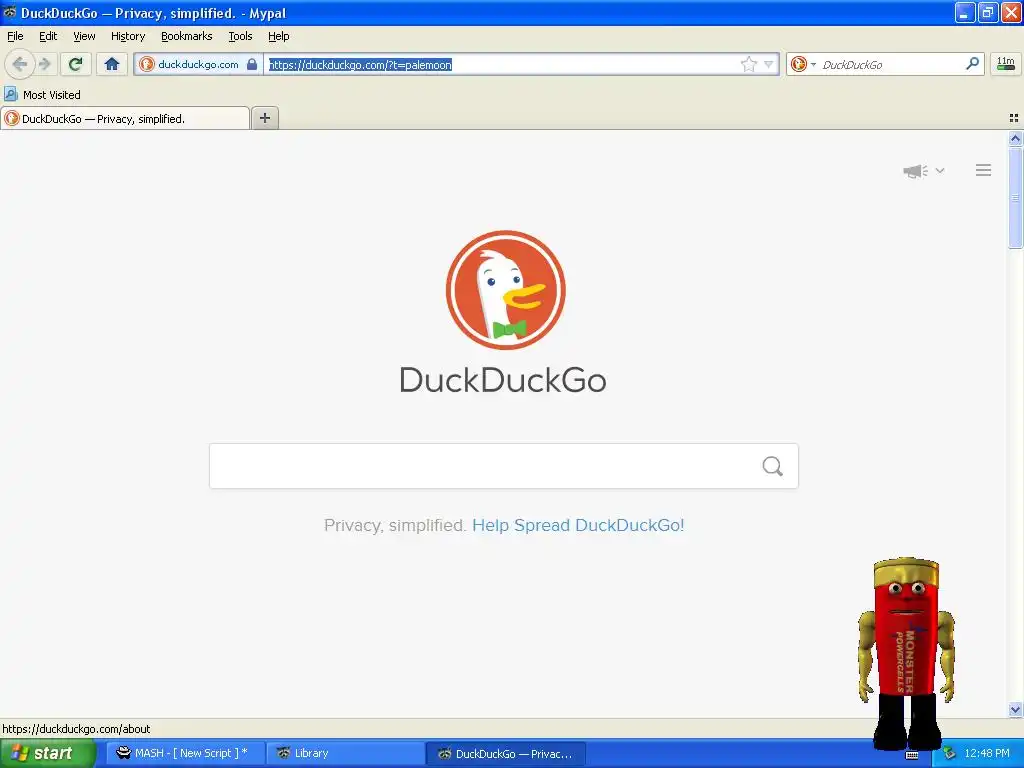Open the search engine selector dropdown

(803, 64)
